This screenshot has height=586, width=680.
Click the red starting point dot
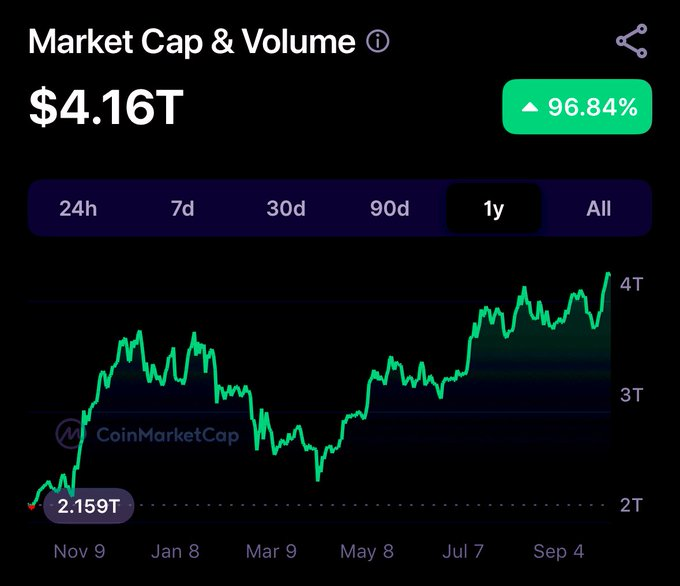click(x=31, y=506)
